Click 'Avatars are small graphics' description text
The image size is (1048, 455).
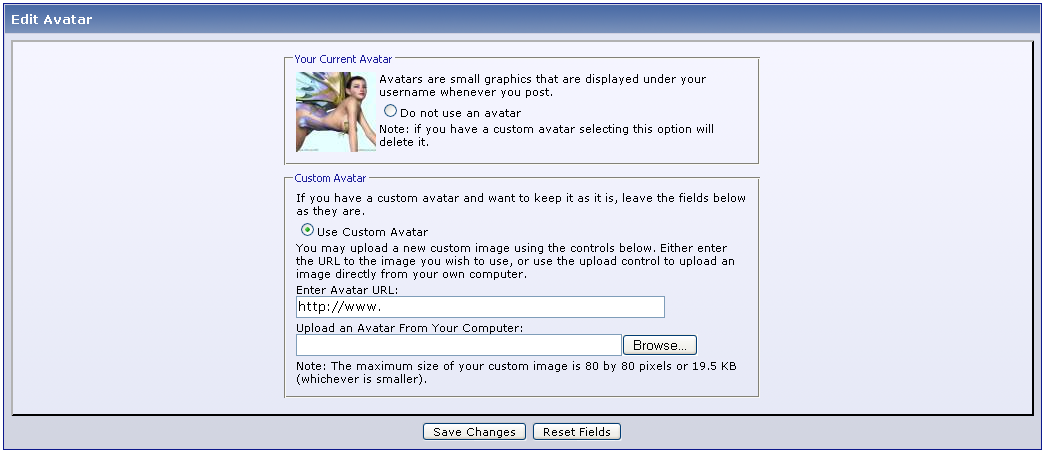pyautogui.click(x=542, y=86)
